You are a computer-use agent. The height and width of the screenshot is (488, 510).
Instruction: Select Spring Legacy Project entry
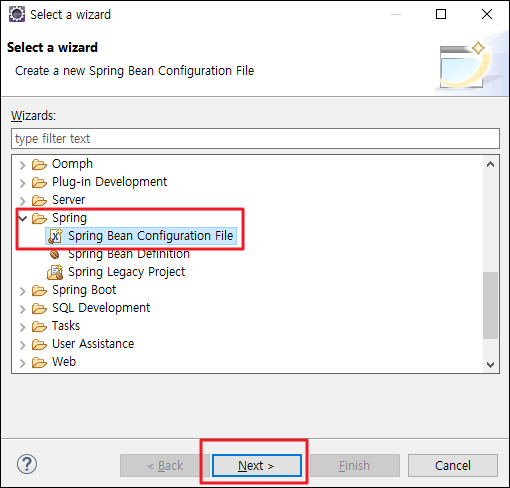(x=126, y=272)
